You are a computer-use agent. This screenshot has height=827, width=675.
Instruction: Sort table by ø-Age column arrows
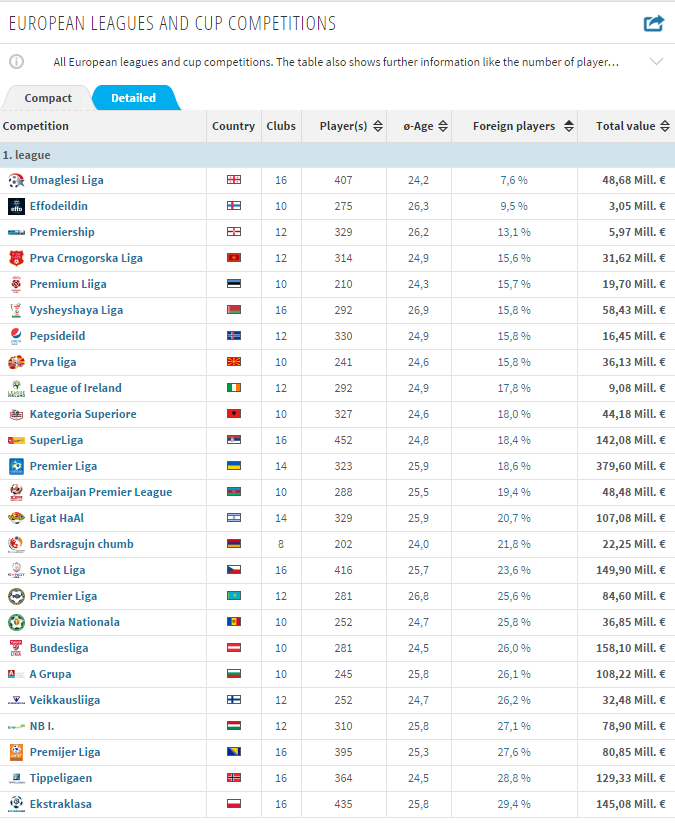coord(443,126)
